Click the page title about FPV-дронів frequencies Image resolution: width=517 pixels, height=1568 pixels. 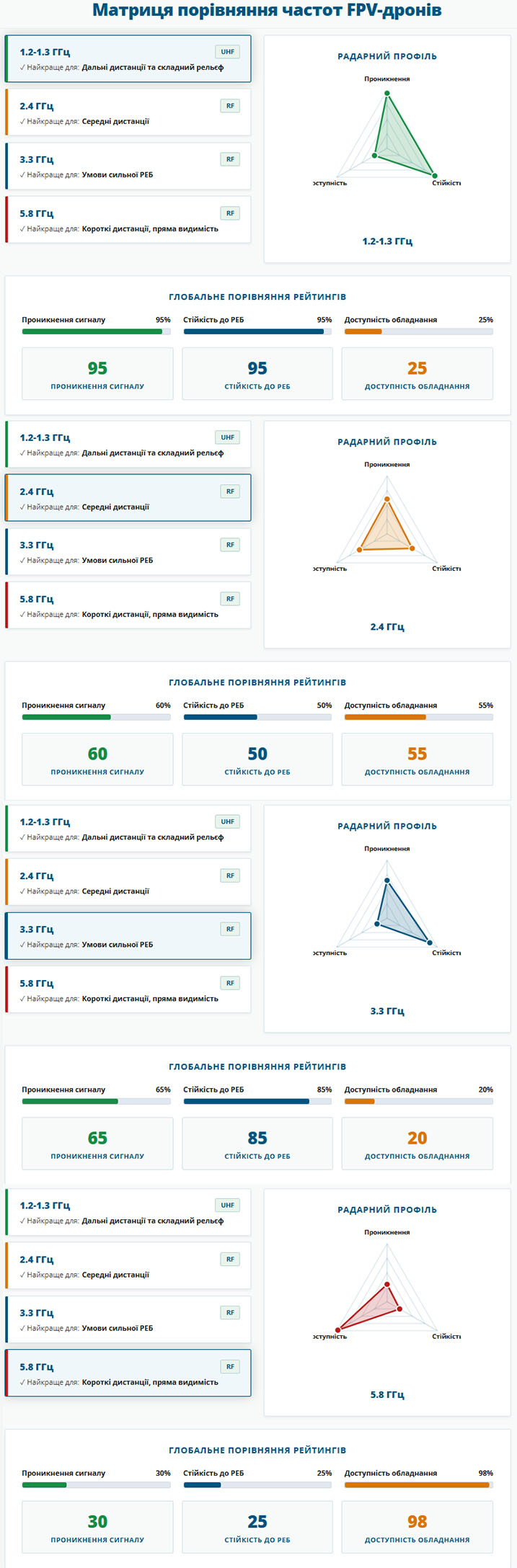coord(267,11)
